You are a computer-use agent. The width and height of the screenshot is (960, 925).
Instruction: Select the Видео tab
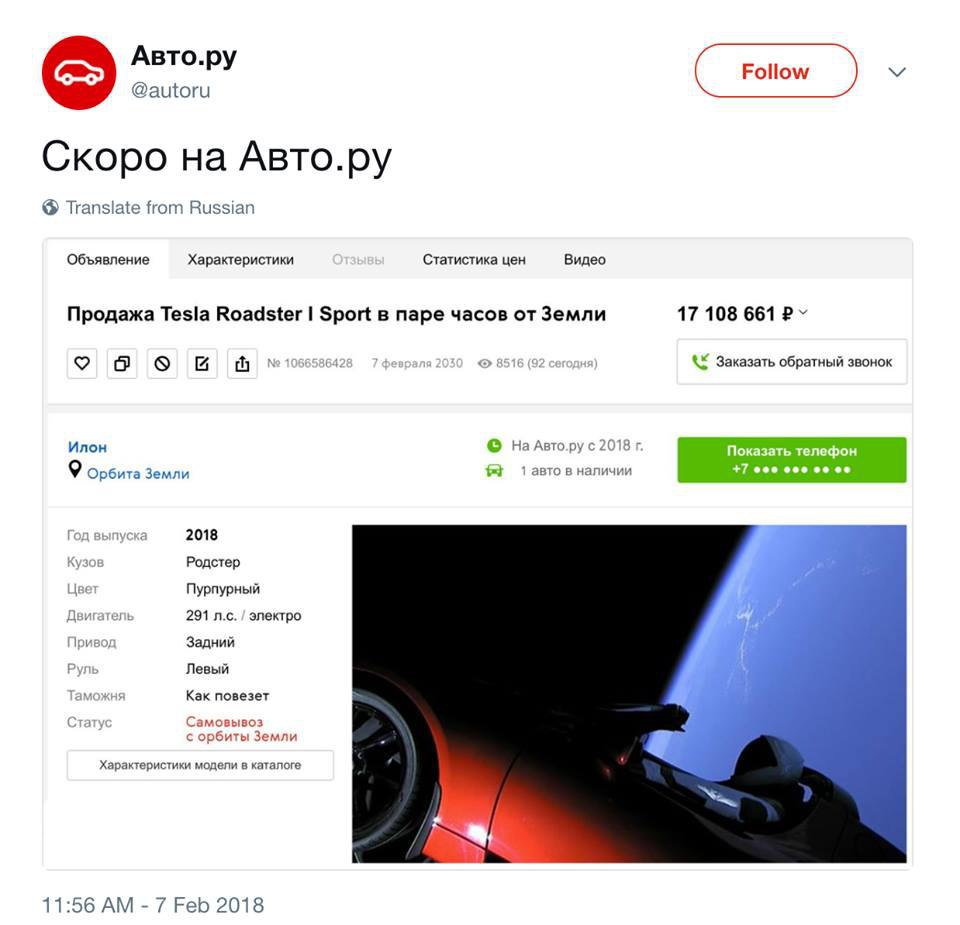tap(585, 260)
